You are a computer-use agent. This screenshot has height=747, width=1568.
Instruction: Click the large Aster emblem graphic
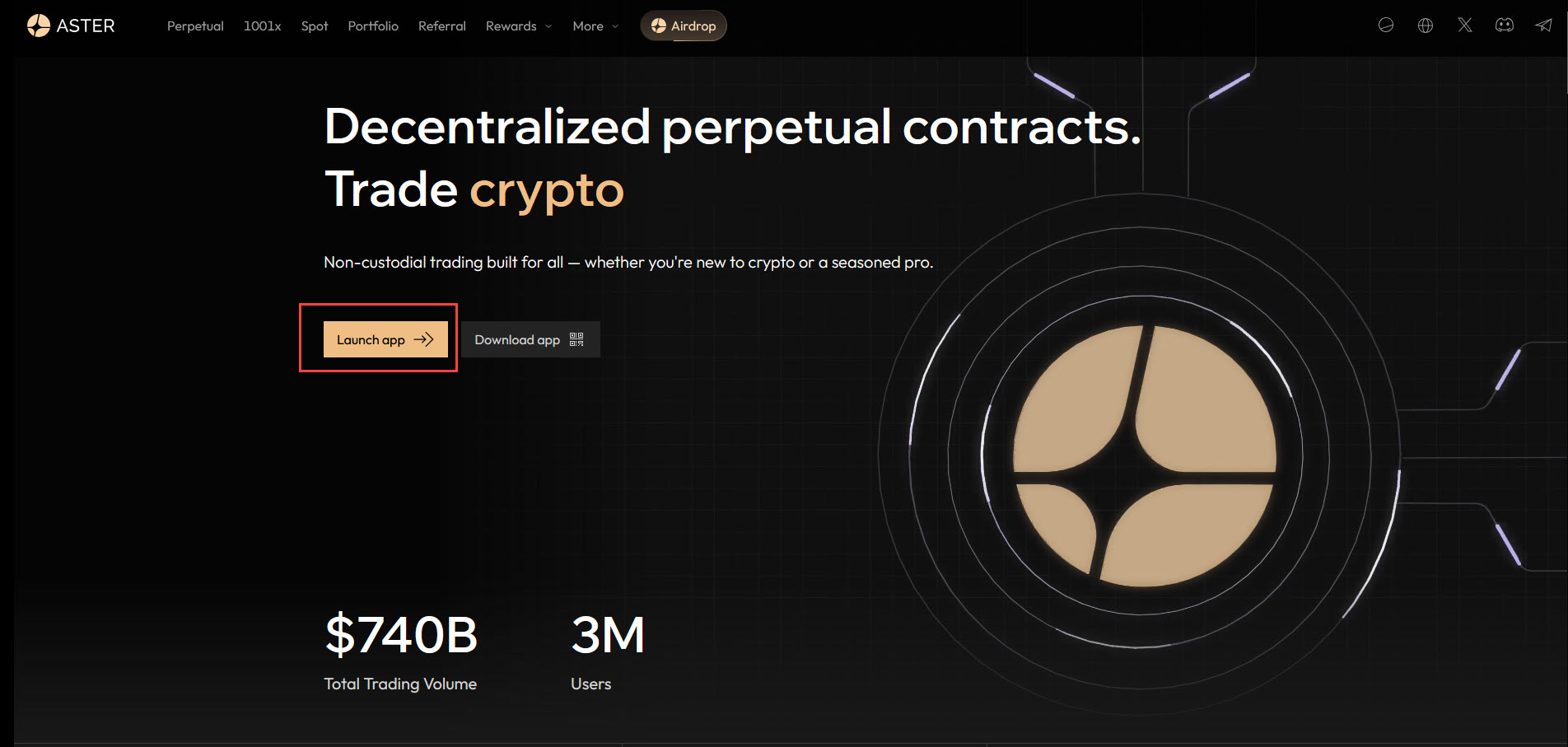pyautogui.click(x=1144, y=455)
